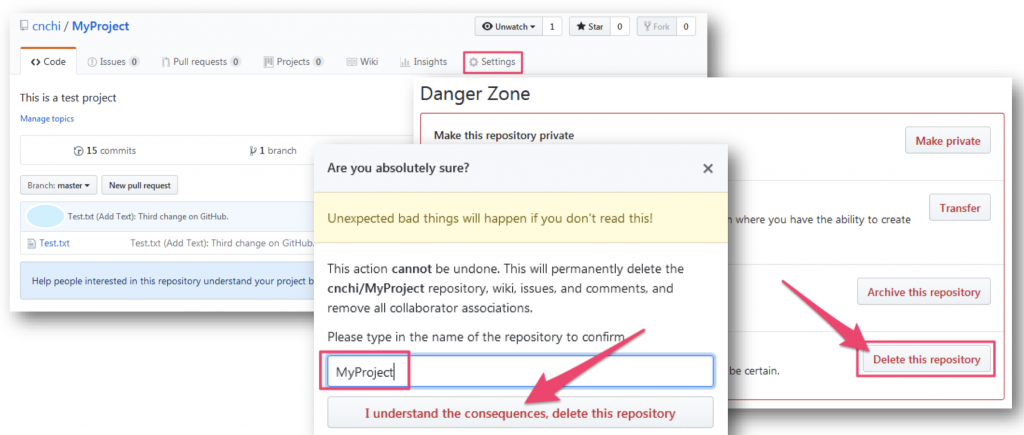Open the Settings tab of the repository

click(492, 62)
